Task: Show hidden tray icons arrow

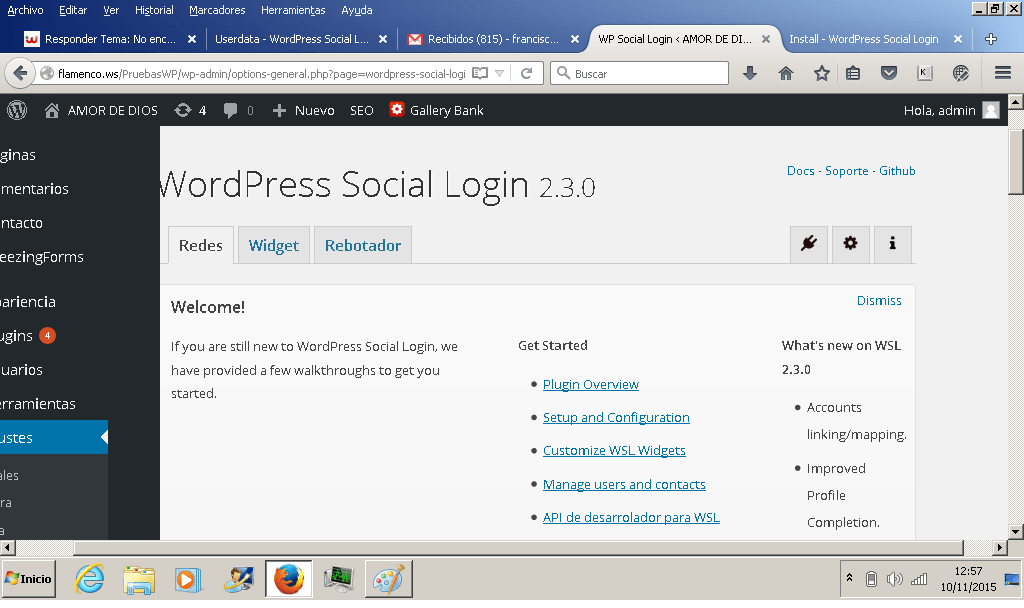Action: point(849,578)
